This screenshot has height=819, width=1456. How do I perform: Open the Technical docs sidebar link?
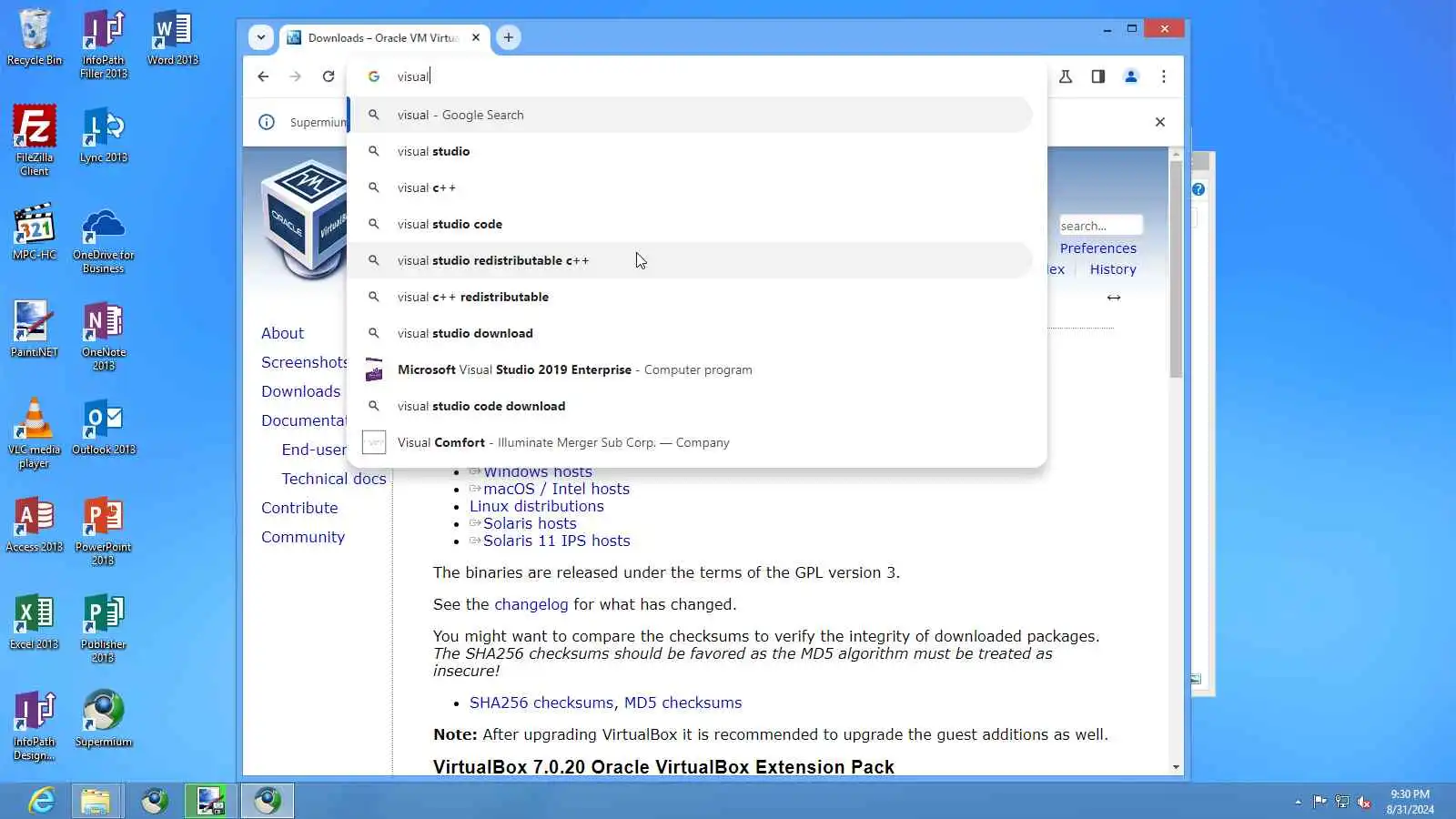point(333,479)
